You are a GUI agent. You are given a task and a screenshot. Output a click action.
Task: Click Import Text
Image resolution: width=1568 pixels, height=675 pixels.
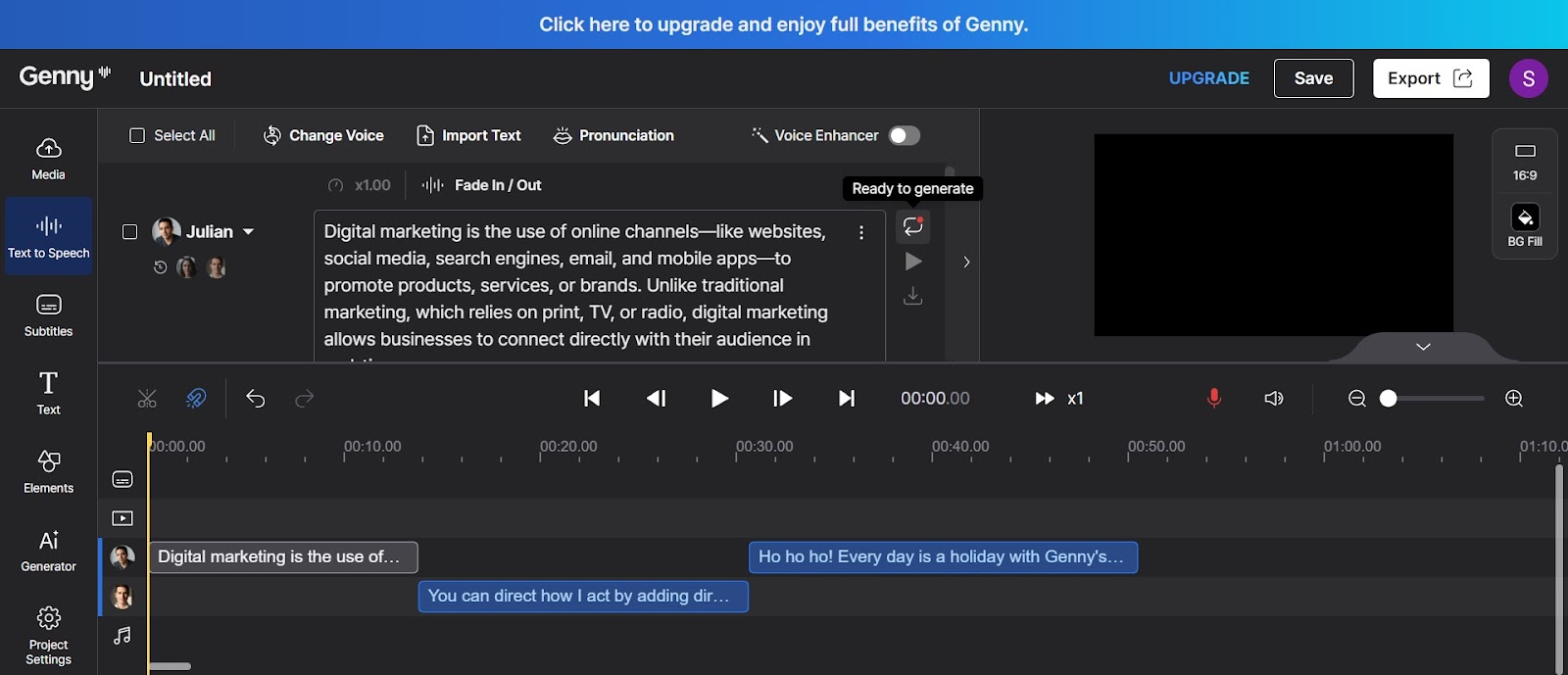[468, 136]
